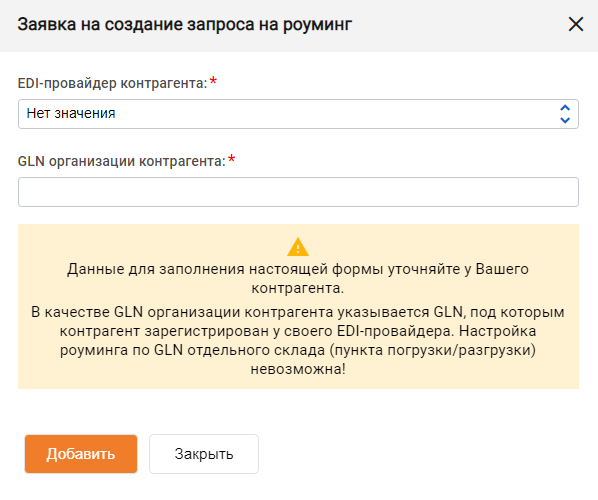Viewport: 598px width, 500px height.
Task: Click the 'GLN организации контрагента:' label
Action: pyautogui.click(x=122, y=161)
